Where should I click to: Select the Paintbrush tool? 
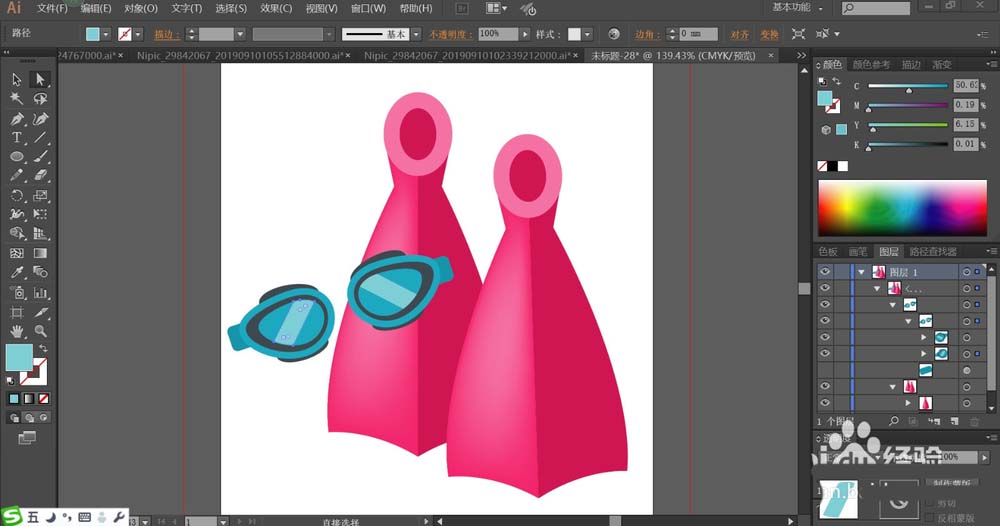coord(40,157)
